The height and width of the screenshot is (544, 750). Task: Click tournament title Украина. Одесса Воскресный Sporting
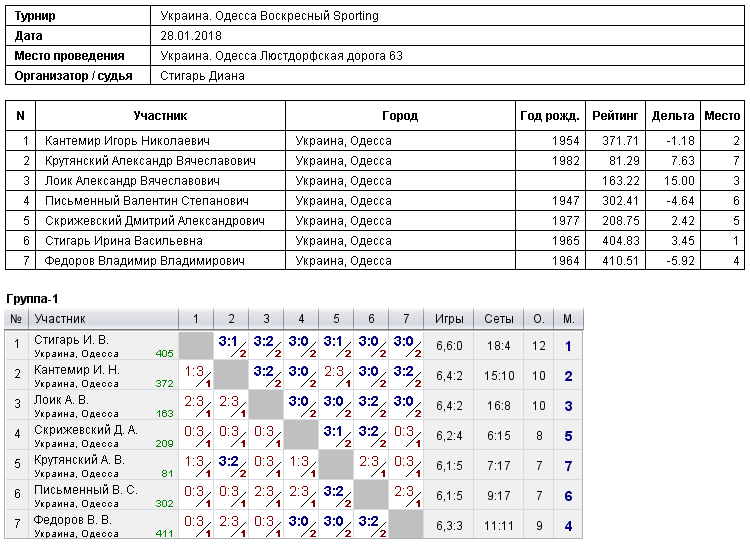pos(269,16)
